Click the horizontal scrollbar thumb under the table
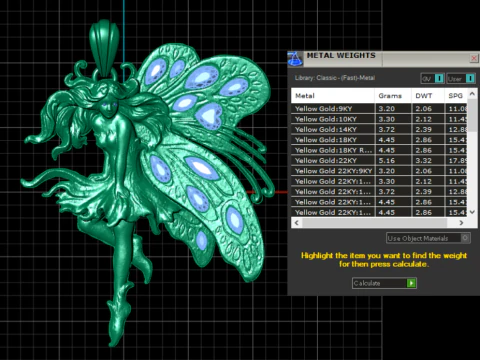The width and height of the screenshot is (480, 360). [x=374, y=223]
